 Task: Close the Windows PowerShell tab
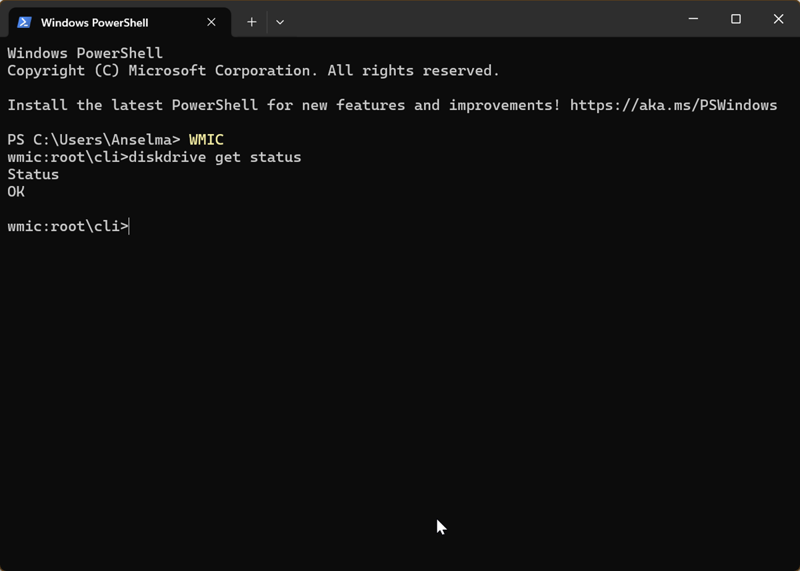pyautogui.click(x=213, y=21)
